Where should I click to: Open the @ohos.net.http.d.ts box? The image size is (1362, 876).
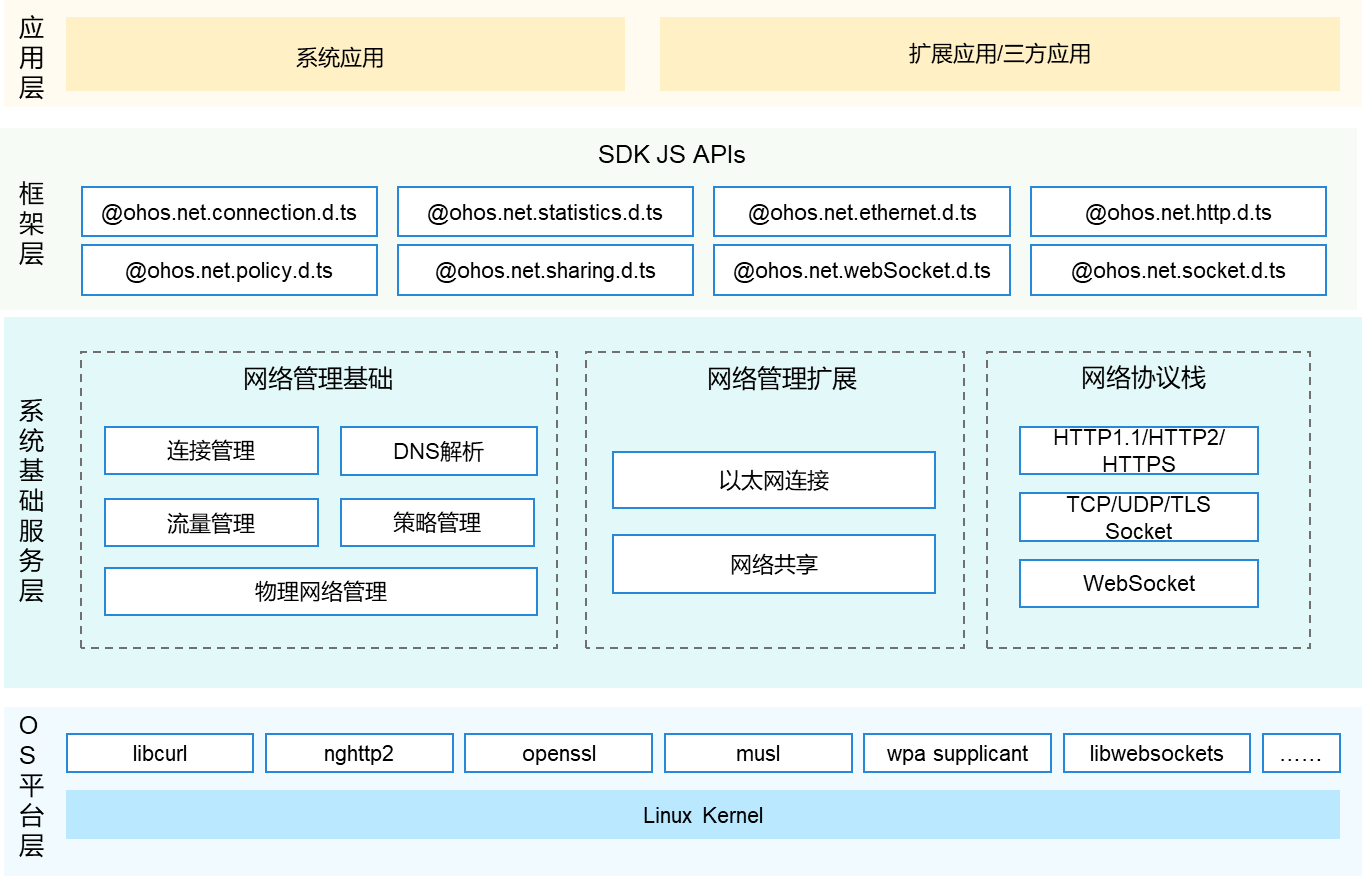(1178, 212)
